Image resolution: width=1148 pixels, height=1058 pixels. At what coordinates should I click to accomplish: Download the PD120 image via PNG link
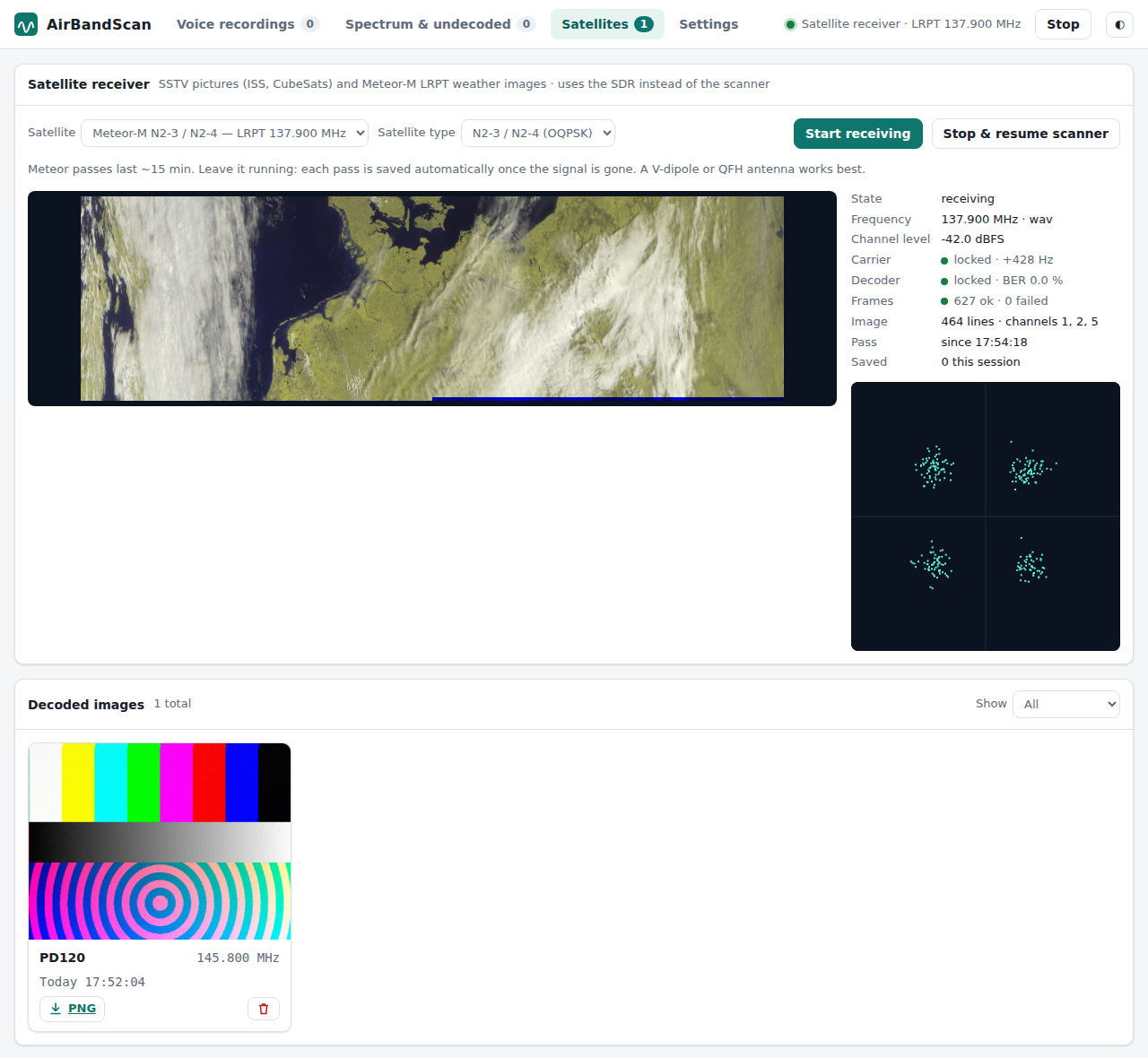pyautogui.click(x=72, y=1009)
